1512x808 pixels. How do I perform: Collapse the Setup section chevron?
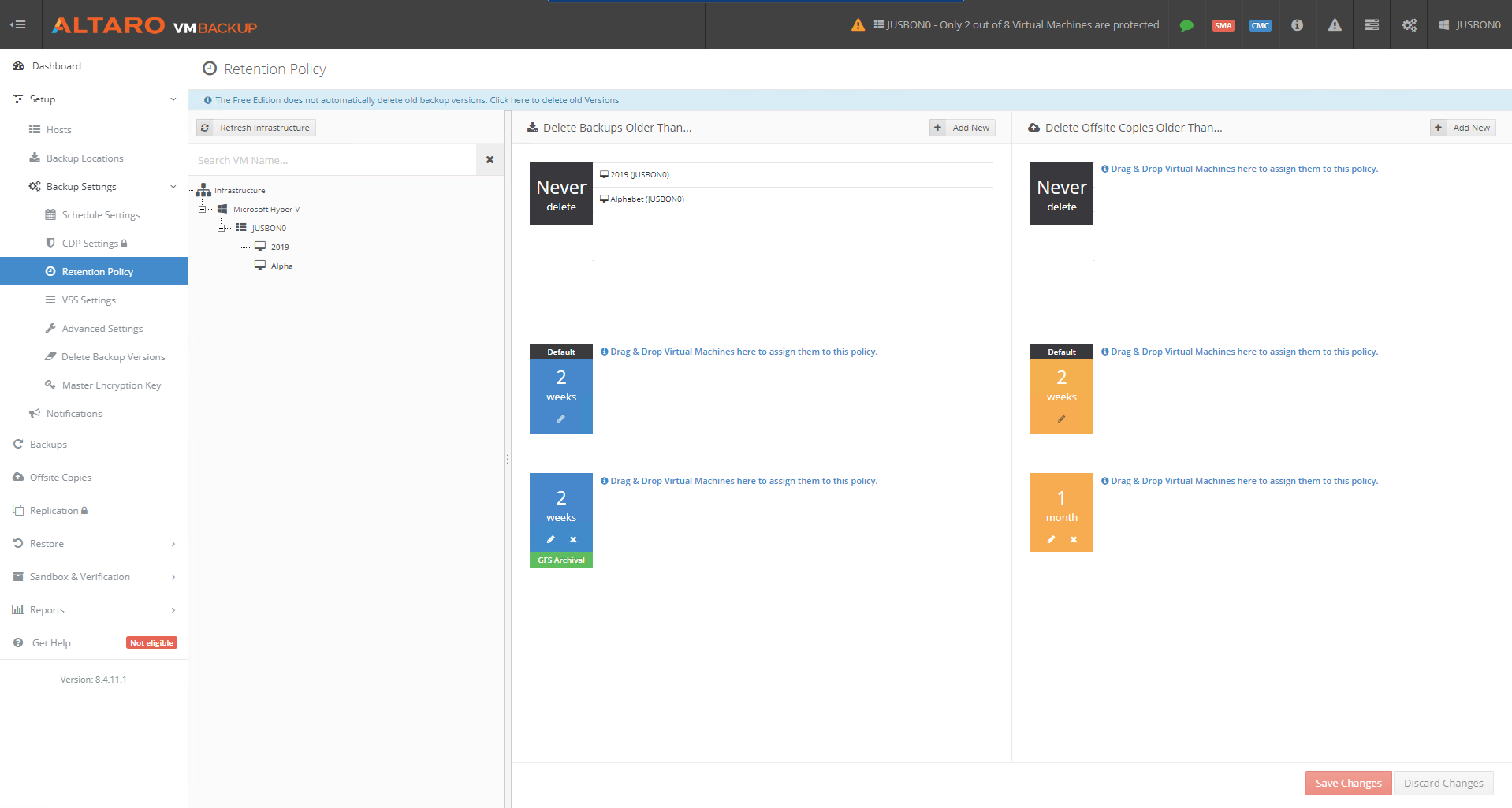pos(173,99)
